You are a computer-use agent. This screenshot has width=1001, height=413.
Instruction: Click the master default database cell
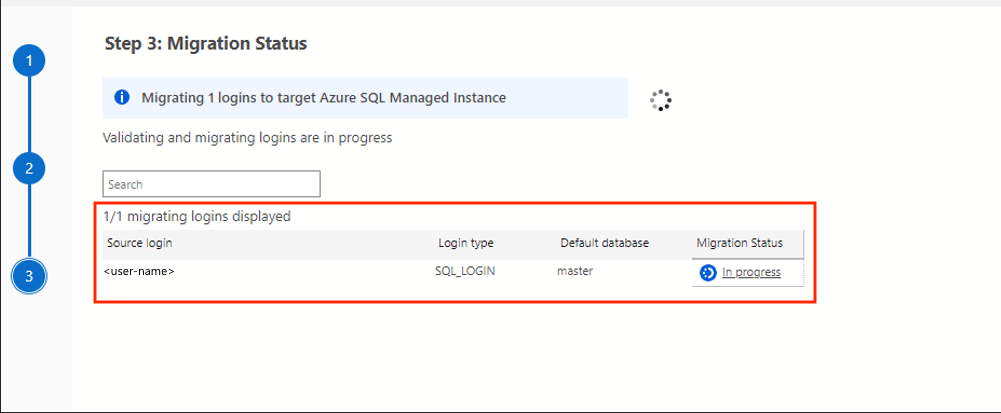click(x=575, y=271)
